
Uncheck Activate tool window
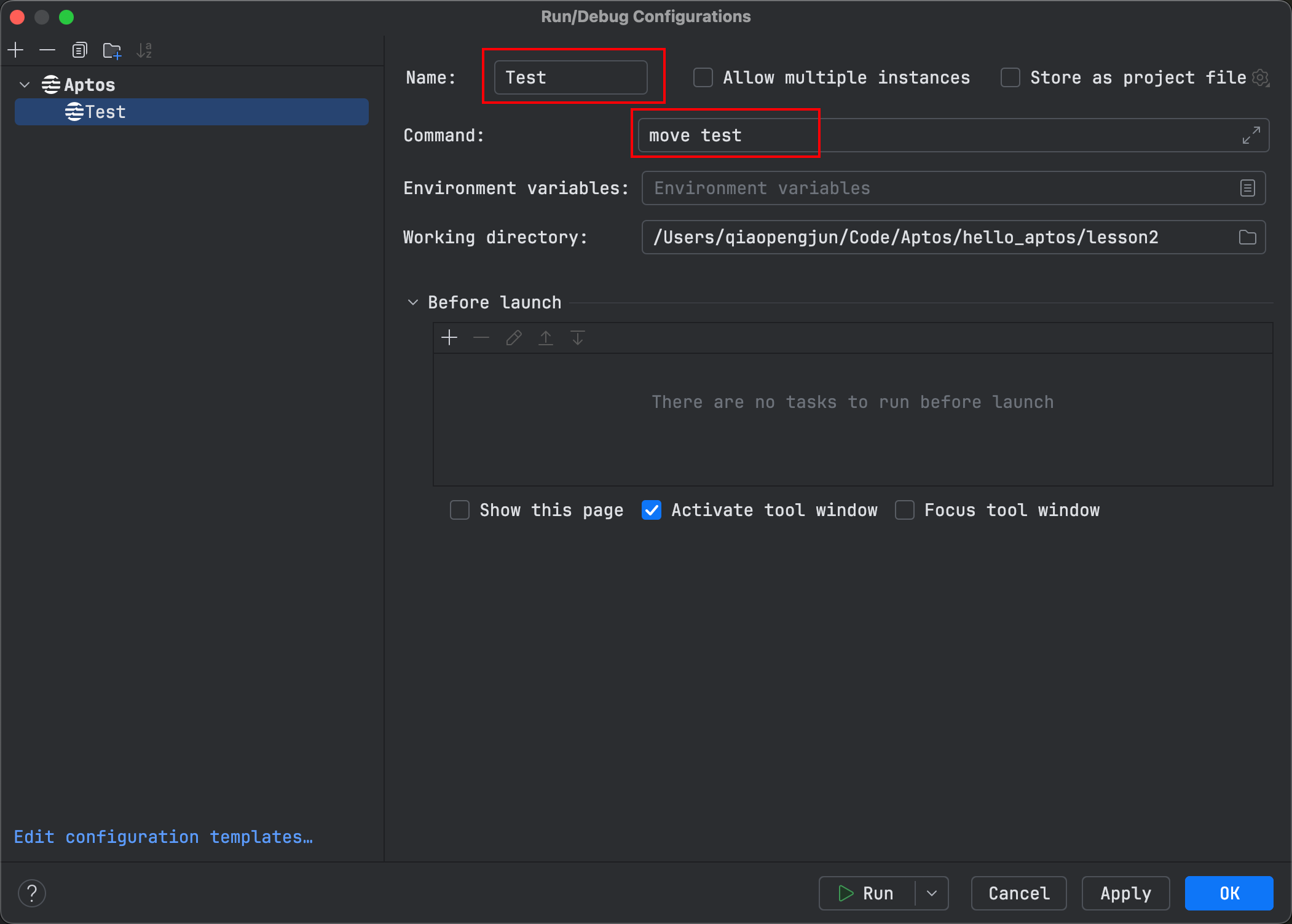tap(652, 510)
